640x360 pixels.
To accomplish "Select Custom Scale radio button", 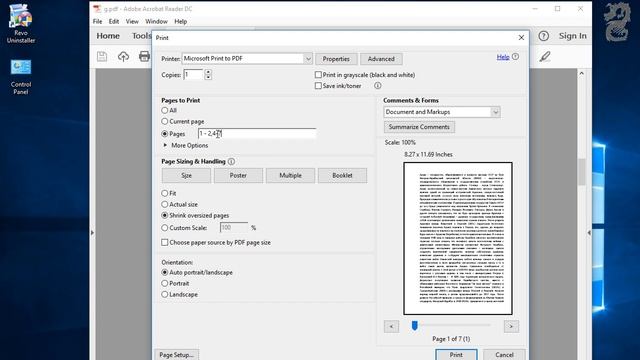I will [x=164, y=228].
